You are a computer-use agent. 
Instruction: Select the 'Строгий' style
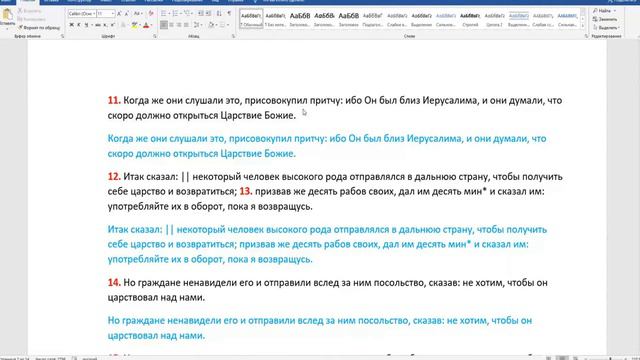coord(470,19)
